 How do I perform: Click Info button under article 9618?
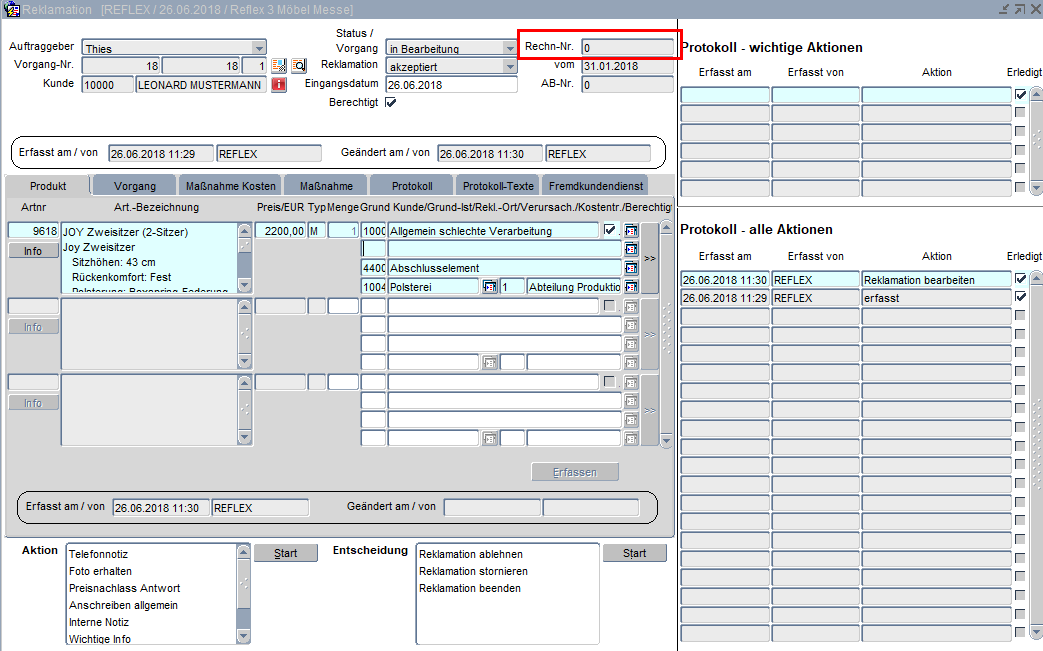pos(33,251)
